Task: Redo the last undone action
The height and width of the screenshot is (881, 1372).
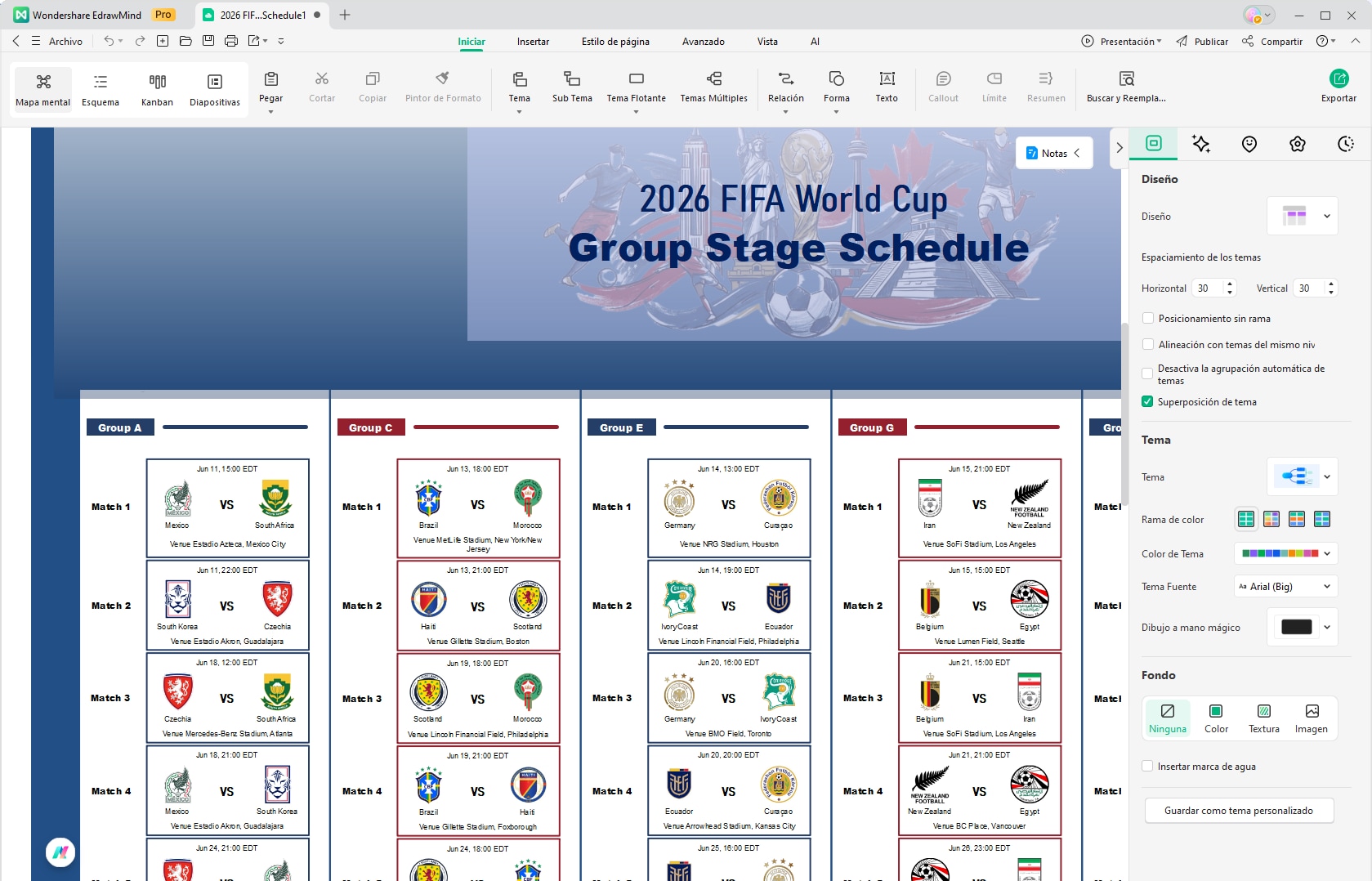Action: pos(140,41)
